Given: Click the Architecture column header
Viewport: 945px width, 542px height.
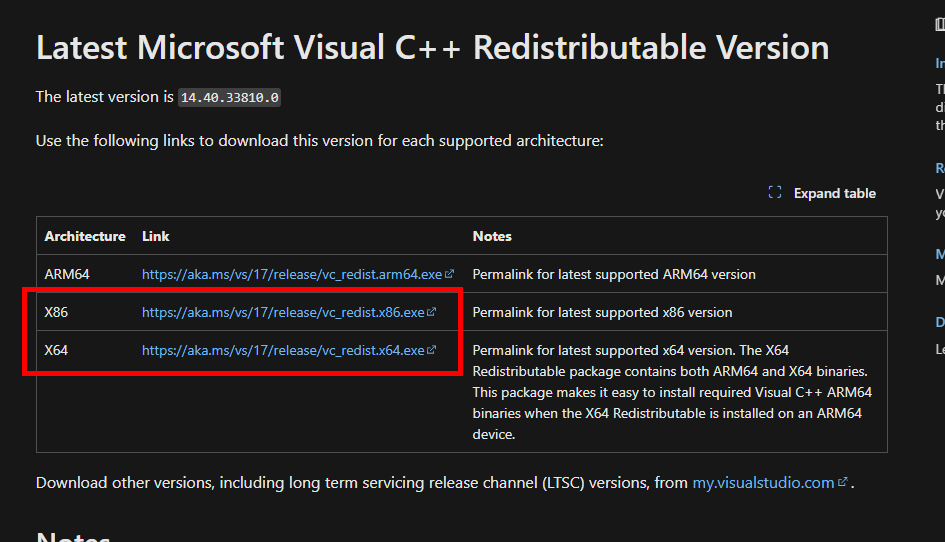Looking at the screenshot, I should point(85,236).
